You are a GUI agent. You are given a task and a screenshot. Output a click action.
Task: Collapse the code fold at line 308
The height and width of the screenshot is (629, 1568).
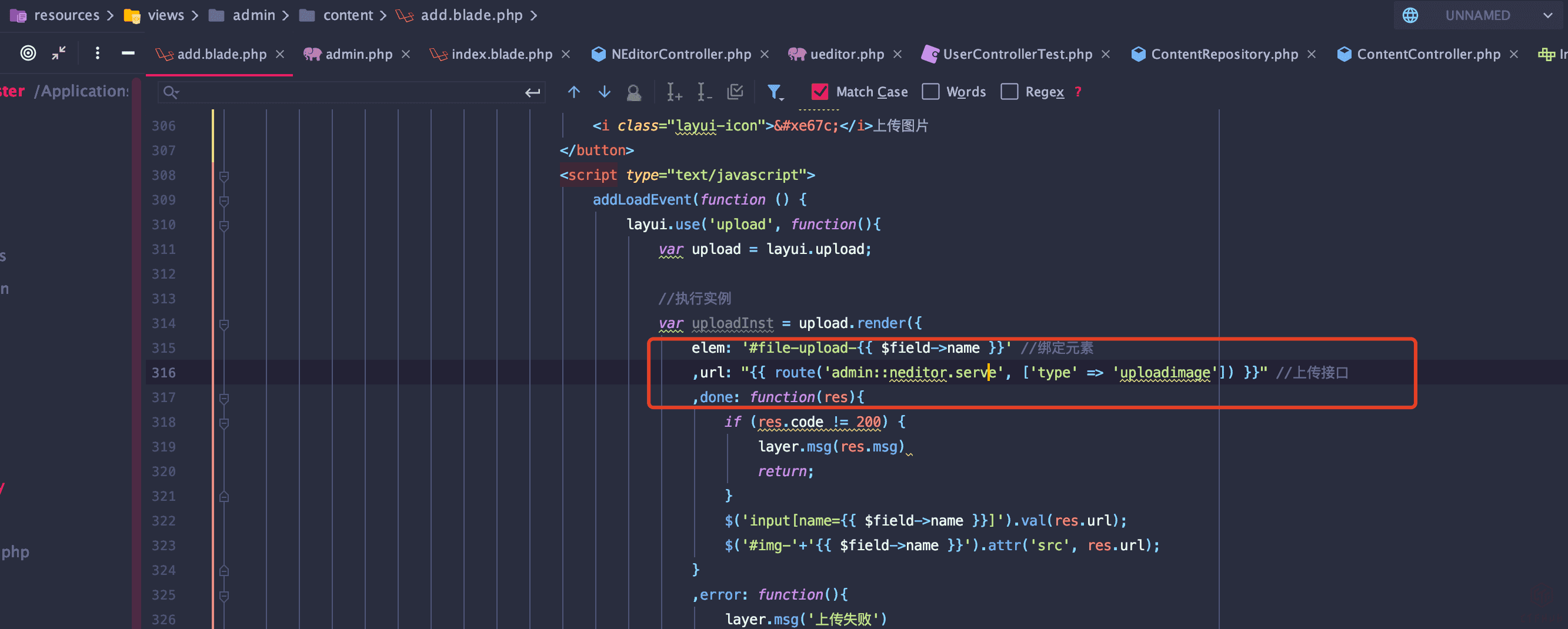click(x=224, y=176)
